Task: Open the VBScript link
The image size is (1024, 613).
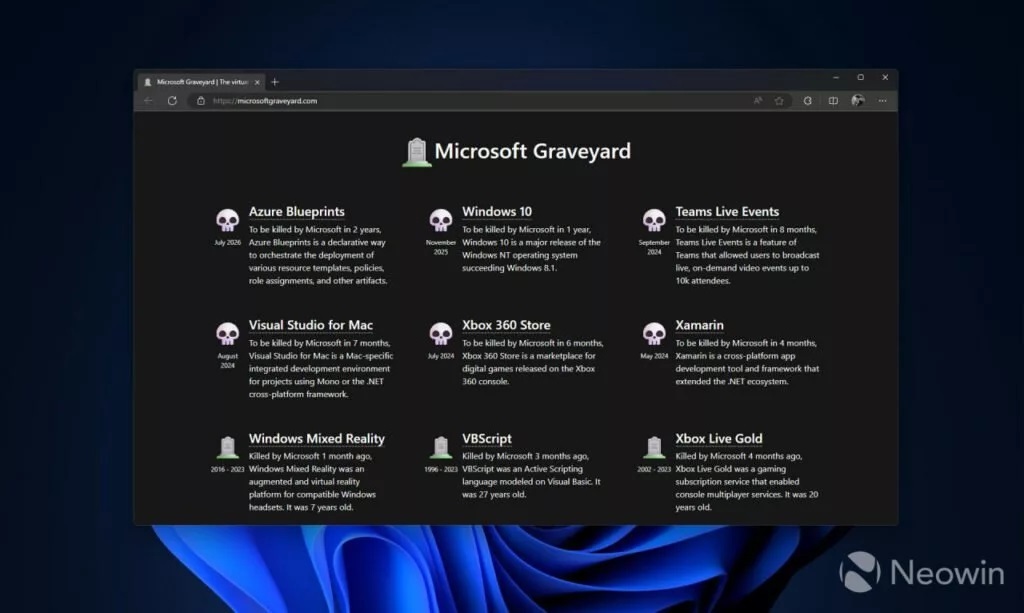Action: [x=487, y=439]
